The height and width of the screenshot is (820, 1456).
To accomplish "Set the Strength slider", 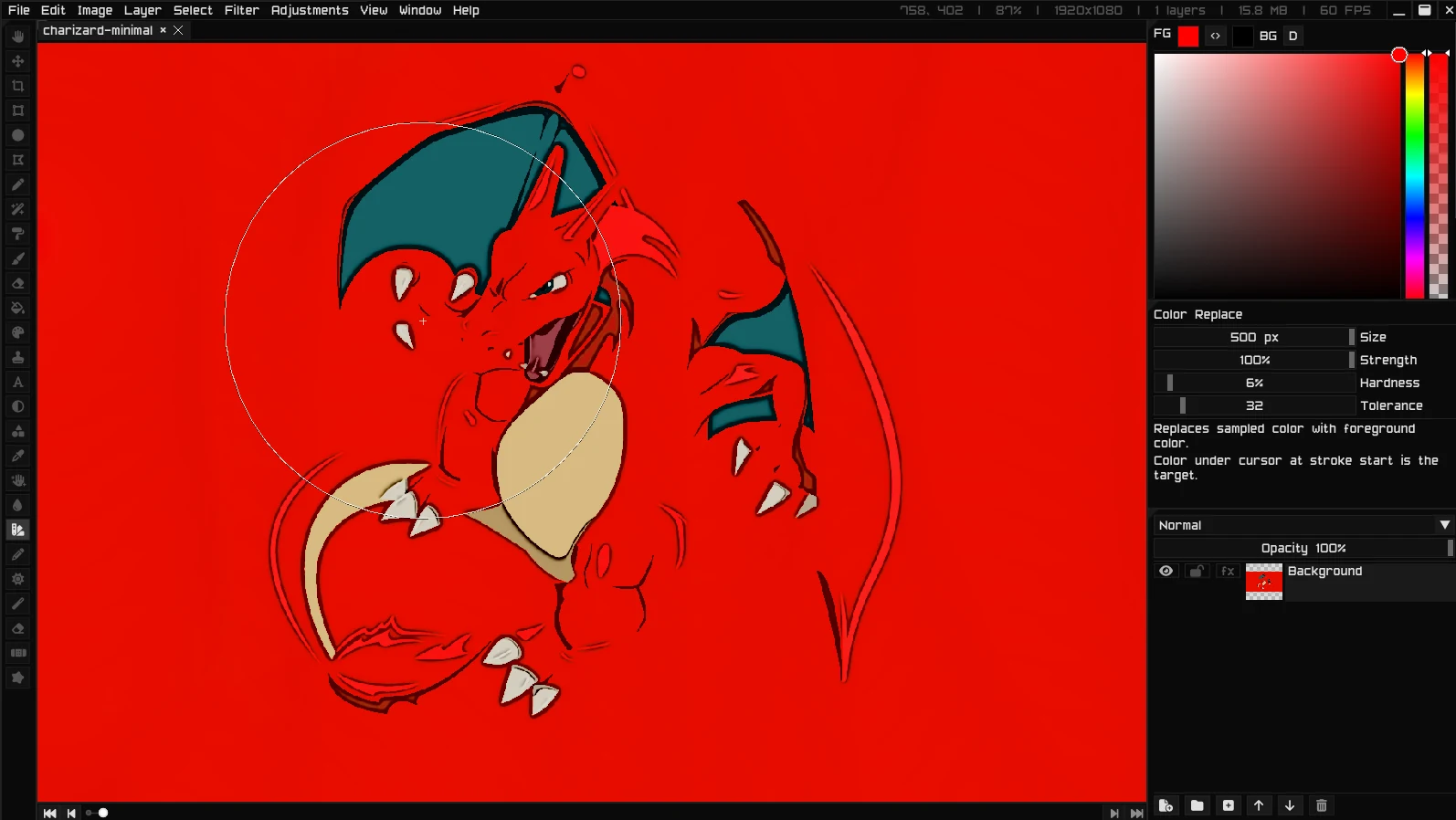I will [x=1254, y=360].
